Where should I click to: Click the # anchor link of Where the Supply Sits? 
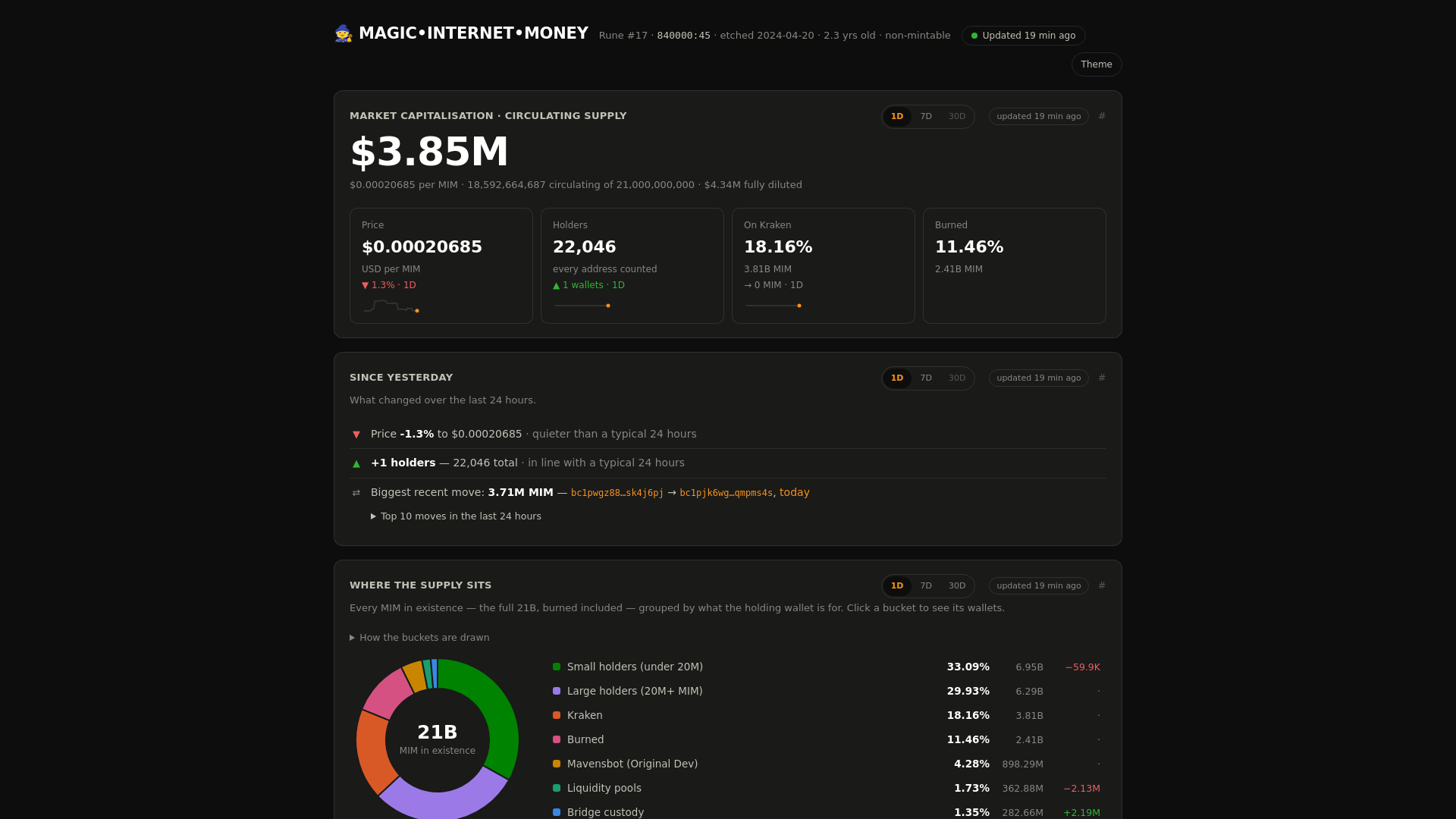[1102, 585]
